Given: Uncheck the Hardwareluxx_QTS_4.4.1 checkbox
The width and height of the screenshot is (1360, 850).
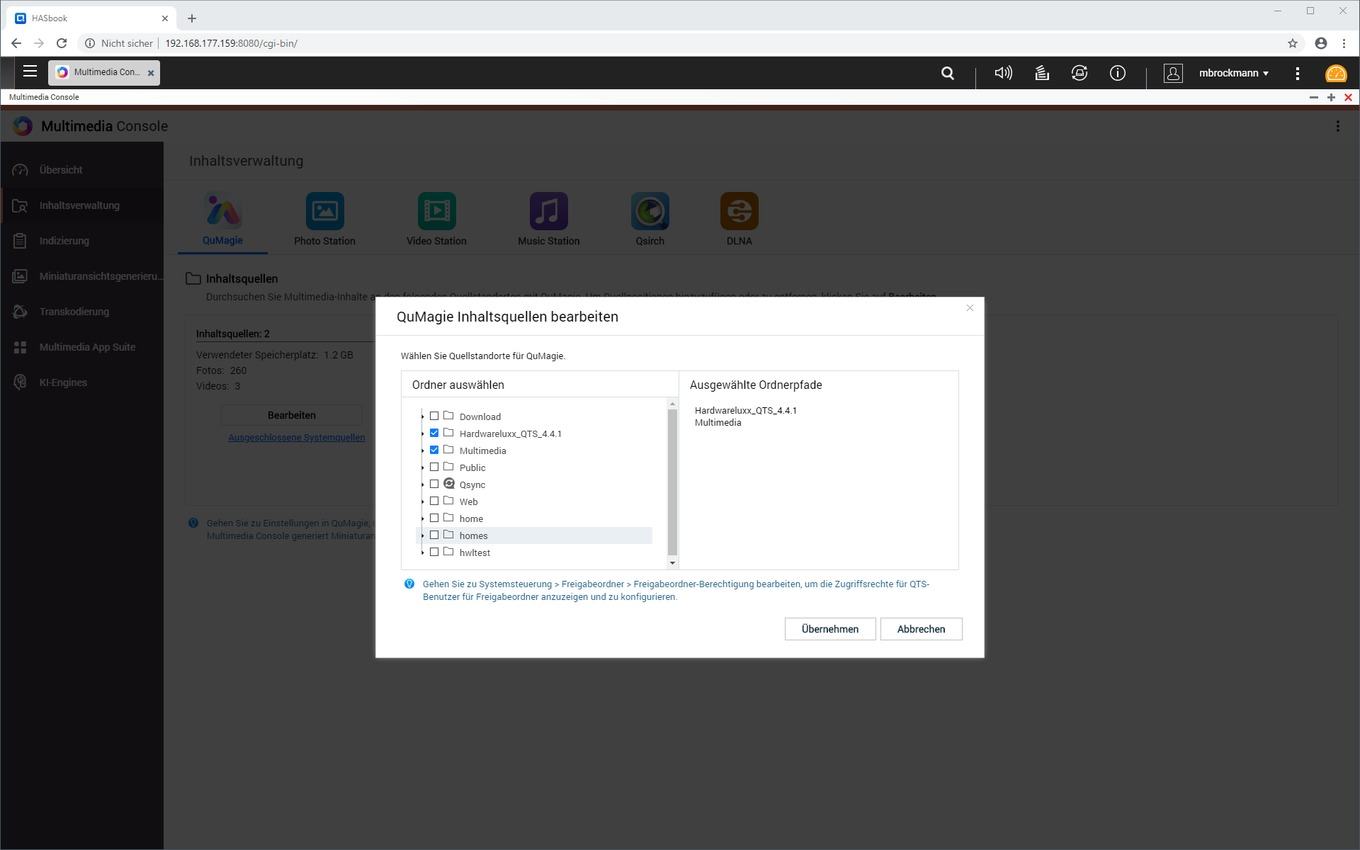Looking at the screenshot, I should click(434, 433).
